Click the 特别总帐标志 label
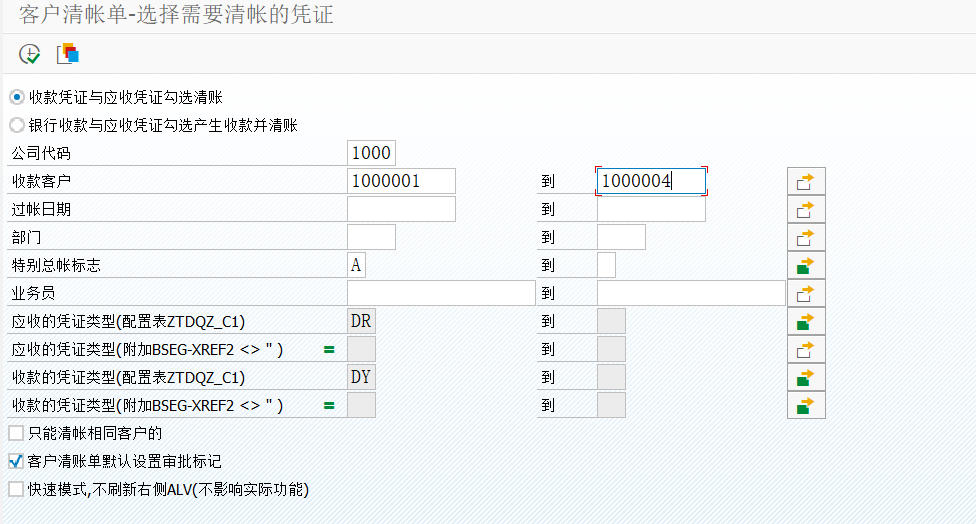Viewport: 976px width, 524px height. point(56,265)
